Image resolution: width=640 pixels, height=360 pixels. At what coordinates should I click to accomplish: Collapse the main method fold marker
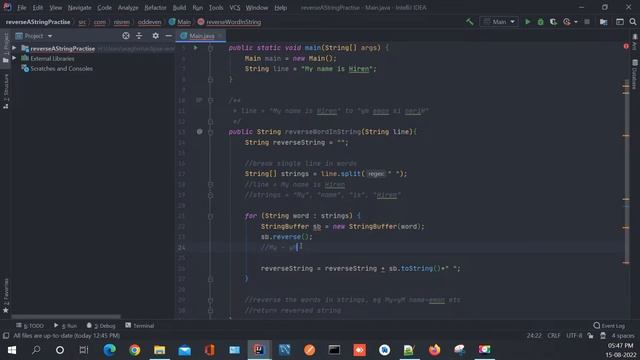click(210, 48)
